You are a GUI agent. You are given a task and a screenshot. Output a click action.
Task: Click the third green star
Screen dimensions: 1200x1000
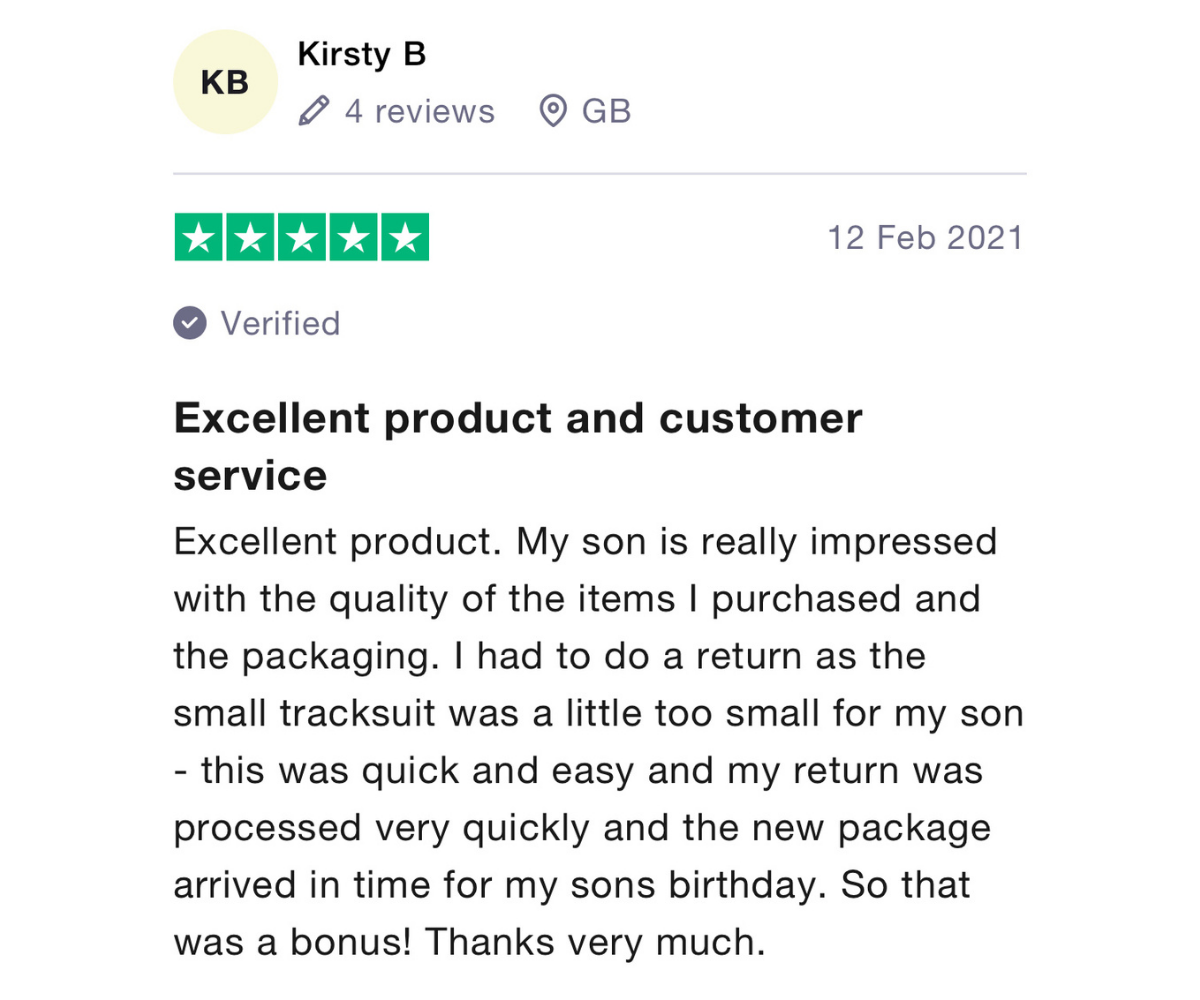point(301,237)
